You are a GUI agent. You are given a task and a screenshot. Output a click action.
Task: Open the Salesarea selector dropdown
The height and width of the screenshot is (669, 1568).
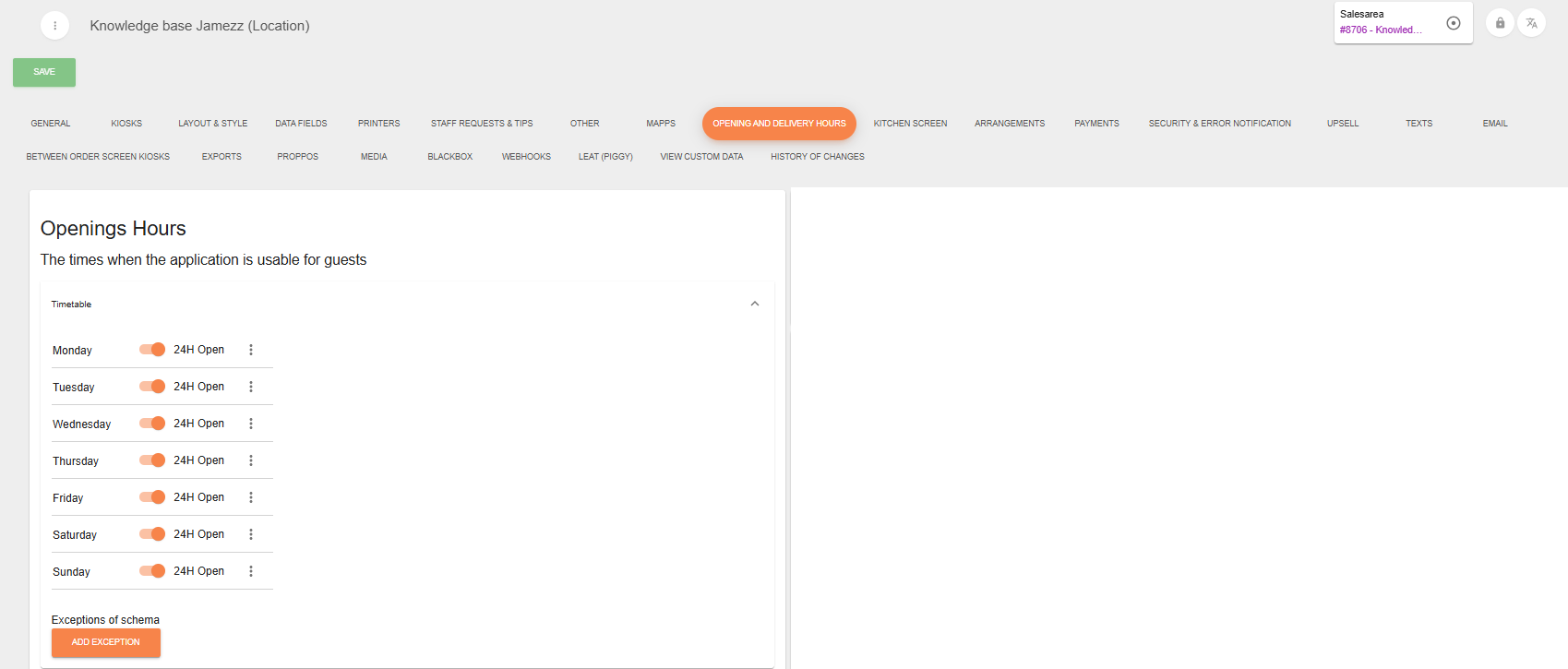coord(1384,23)
